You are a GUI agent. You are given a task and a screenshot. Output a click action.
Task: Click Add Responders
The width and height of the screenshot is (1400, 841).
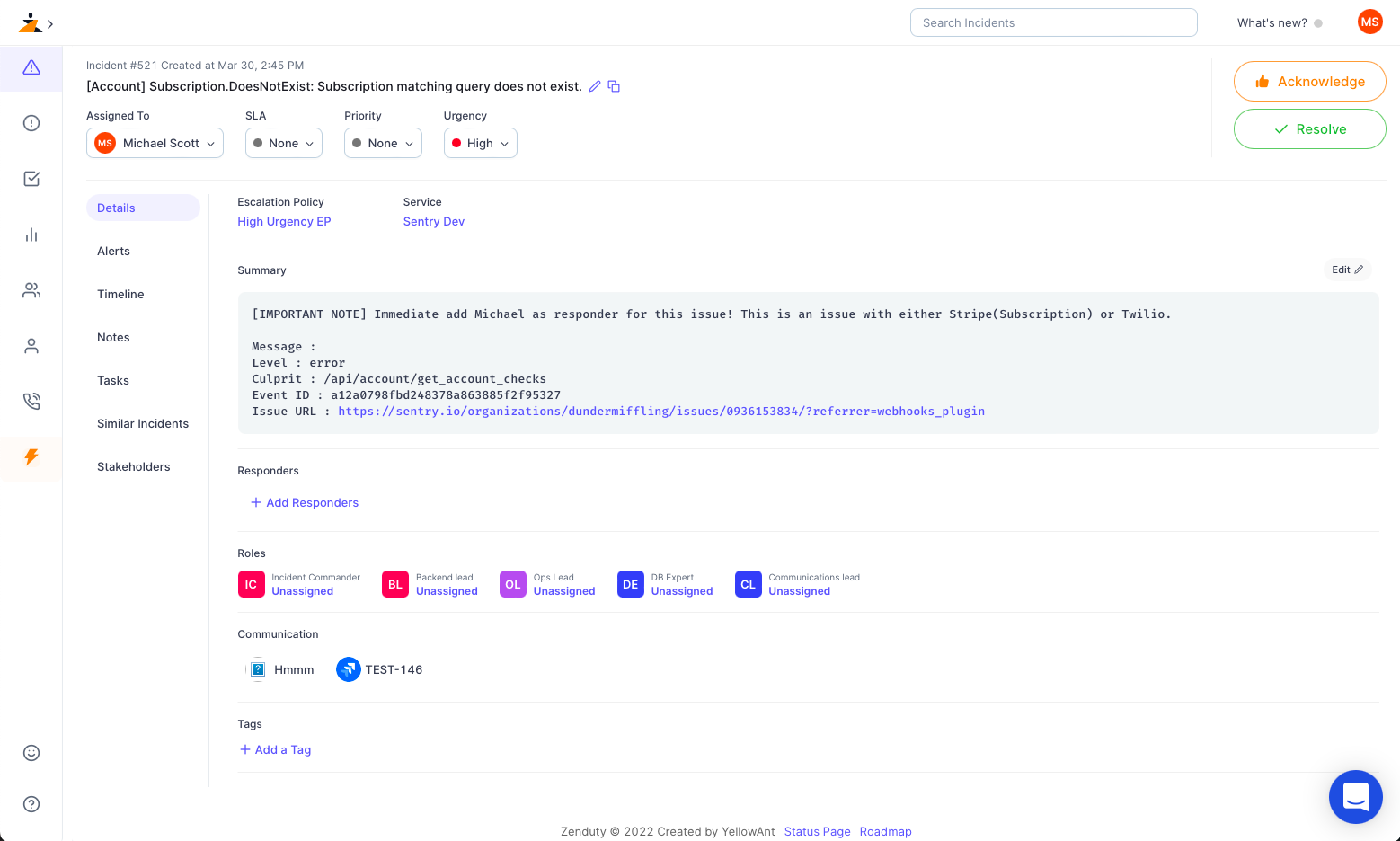(x=305, y=502)
